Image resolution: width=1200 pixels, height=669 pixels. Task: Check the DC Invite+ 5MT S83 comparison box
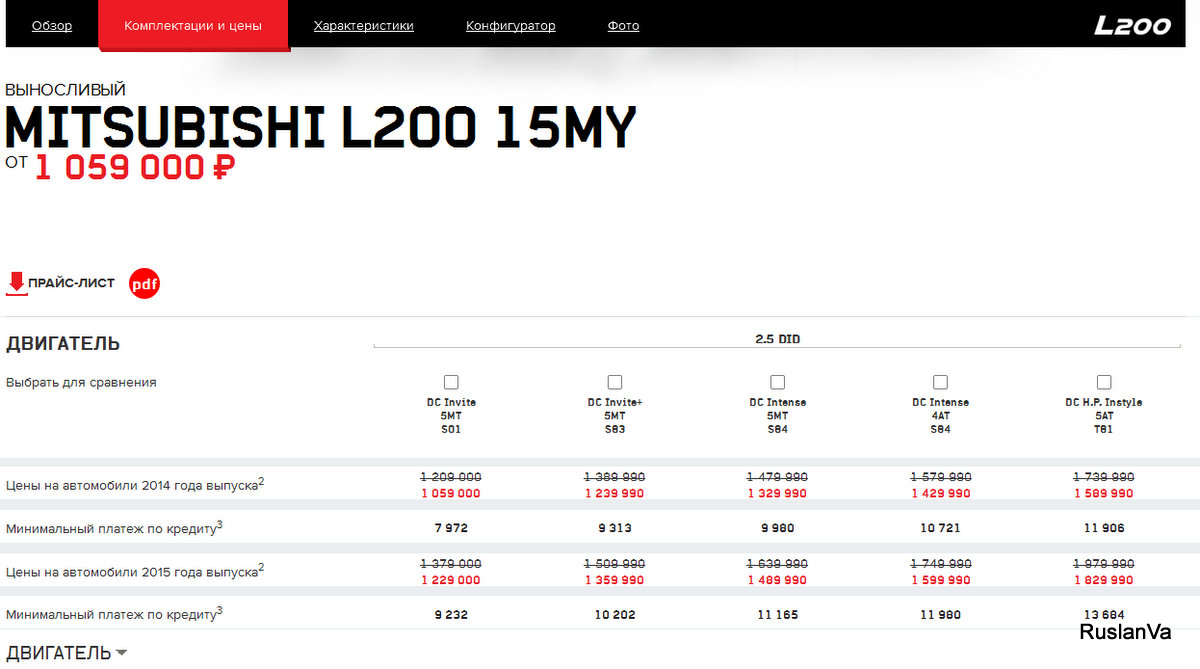pyautogui.click(x=614, y=382)
